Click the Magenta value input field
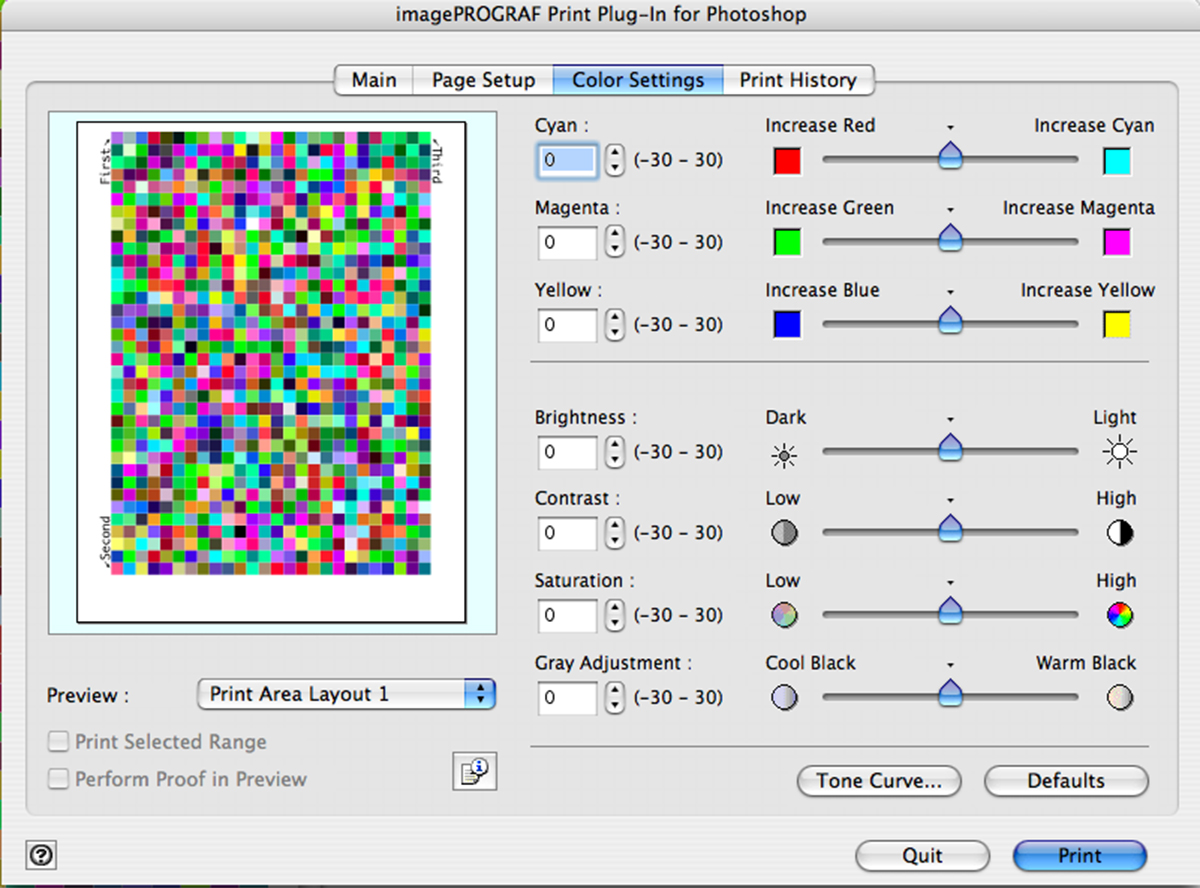This screenshot has height=888, width=1200. tap(567, 242)
